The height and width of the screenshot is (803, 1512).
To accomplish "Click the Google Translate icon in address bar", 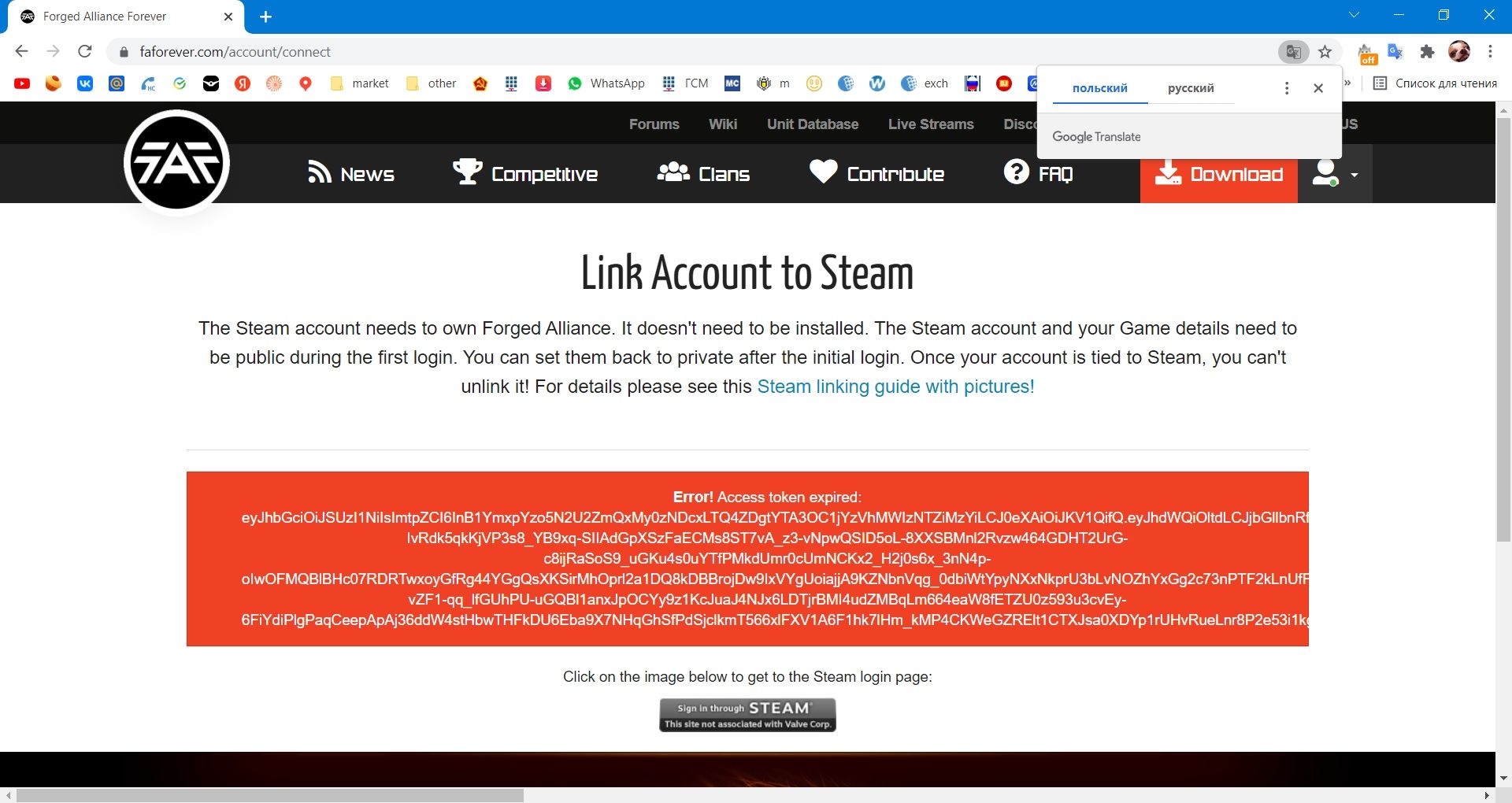I will coord(1293,52).
